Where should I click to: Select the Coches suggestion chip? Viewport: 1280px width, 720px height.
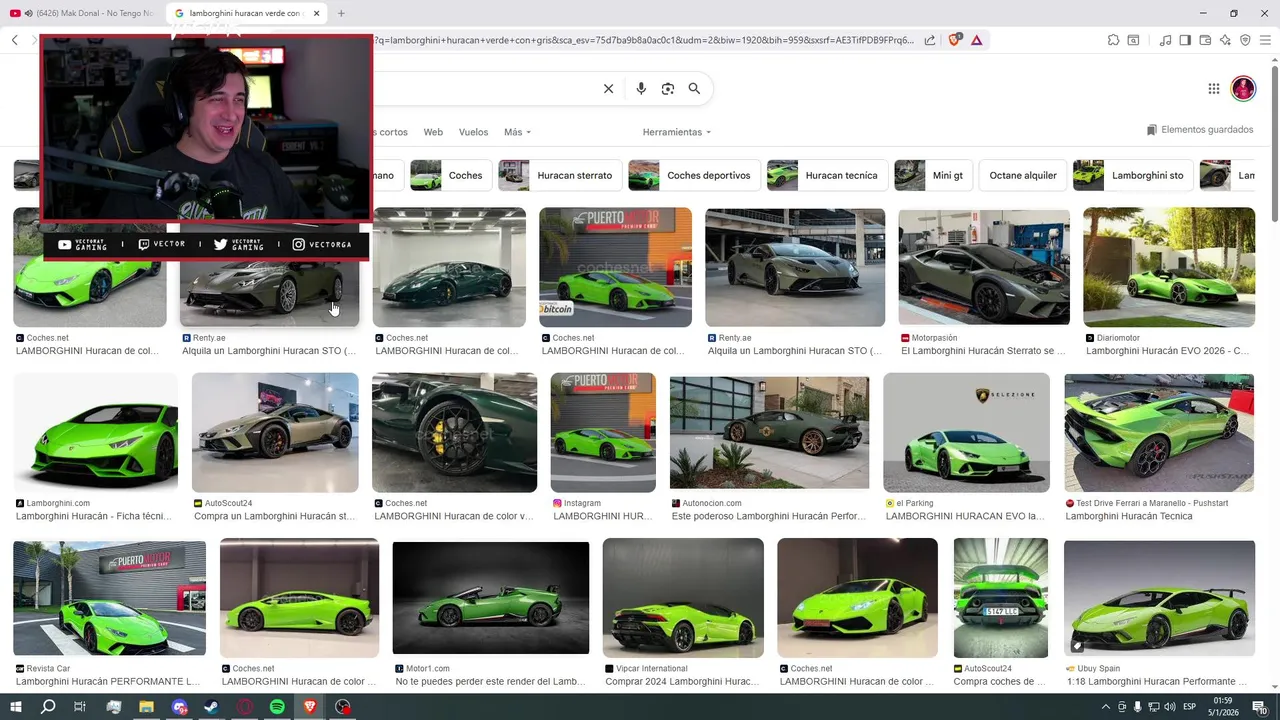(451, 175)
